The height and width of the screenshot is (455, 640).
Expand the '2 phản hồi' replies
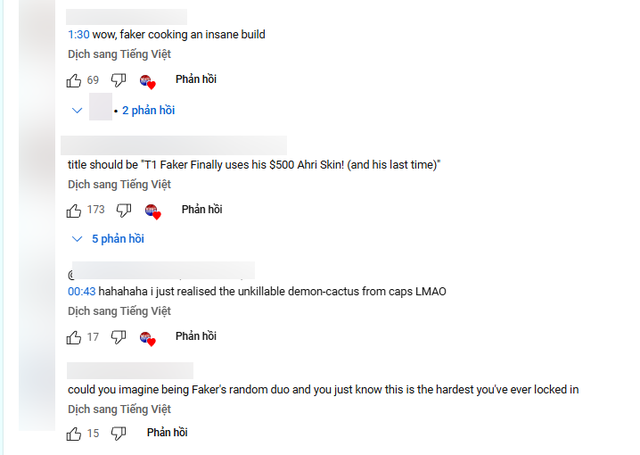147,110
